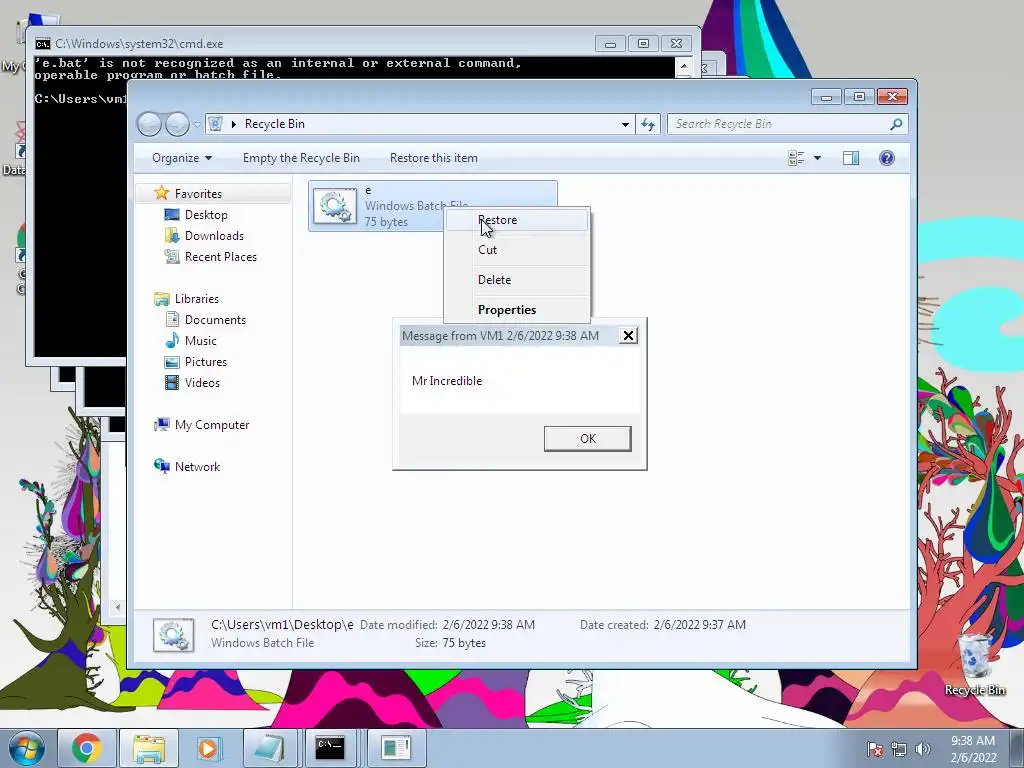Click the search magnifier icon
This screenshot has width=1024, height=768.
pyautogui.click(x=896, y=124)
